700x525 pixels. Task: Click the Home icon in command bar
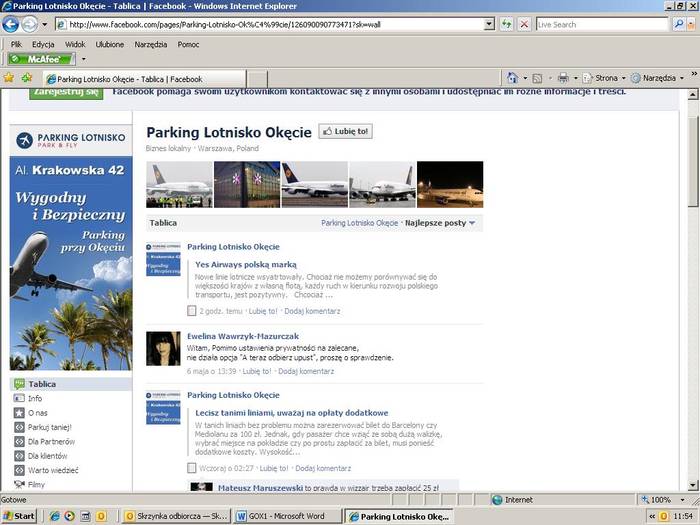tap(512, 78)
